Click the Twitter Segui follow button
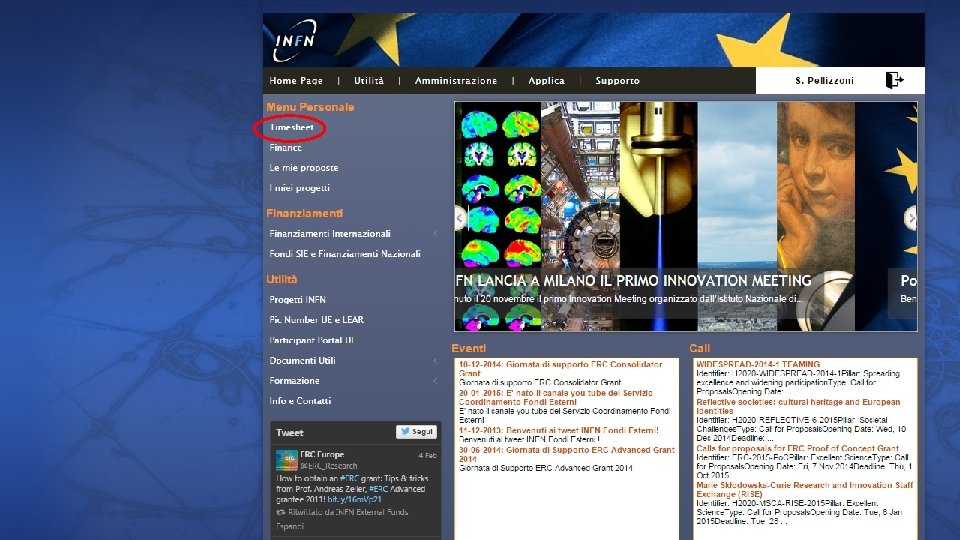Viewport: 960px width, 540px height. pos(416,432)
